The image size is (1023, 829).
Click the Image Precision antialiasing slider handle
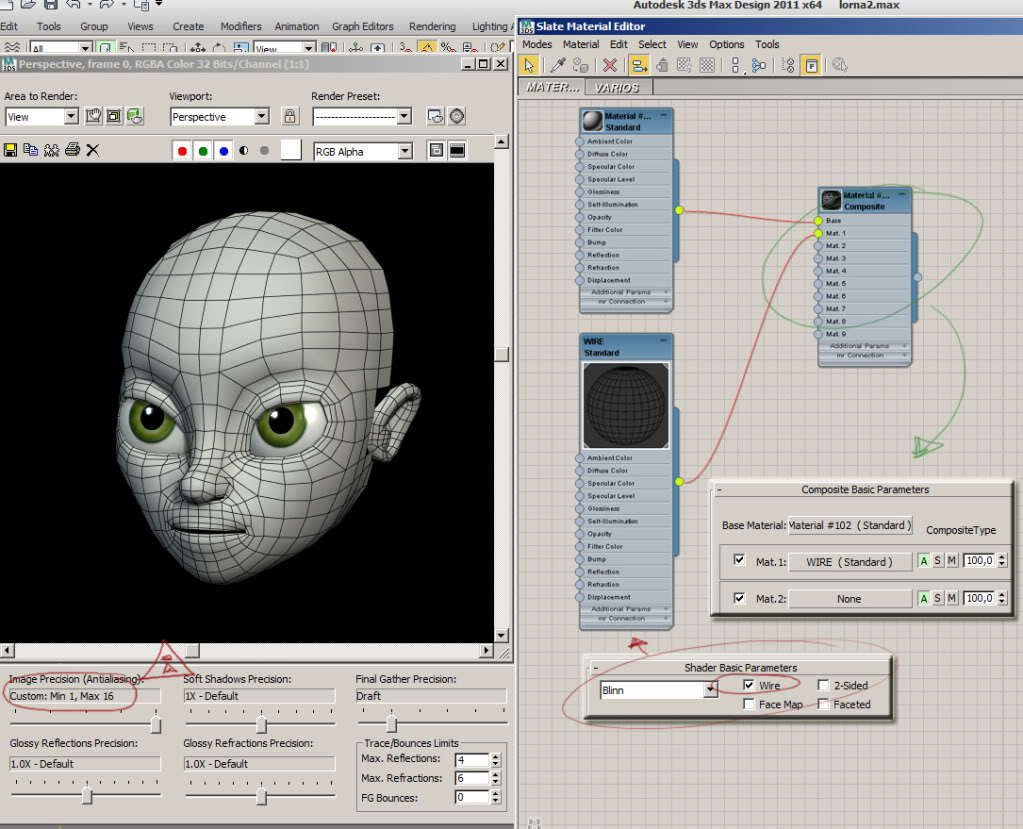(x=155, y=724)
